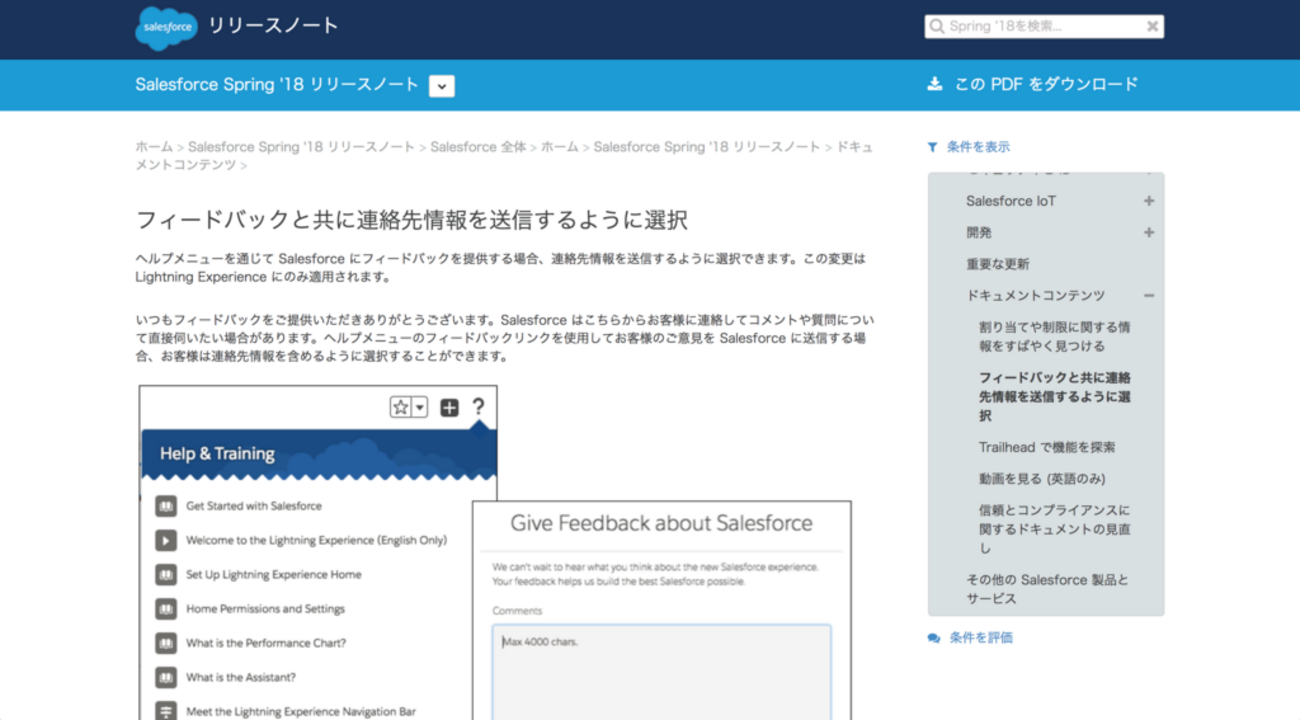Click the play icon beside Welcome to Lightning Experience
1300x720 pixels.
point(166,540)
